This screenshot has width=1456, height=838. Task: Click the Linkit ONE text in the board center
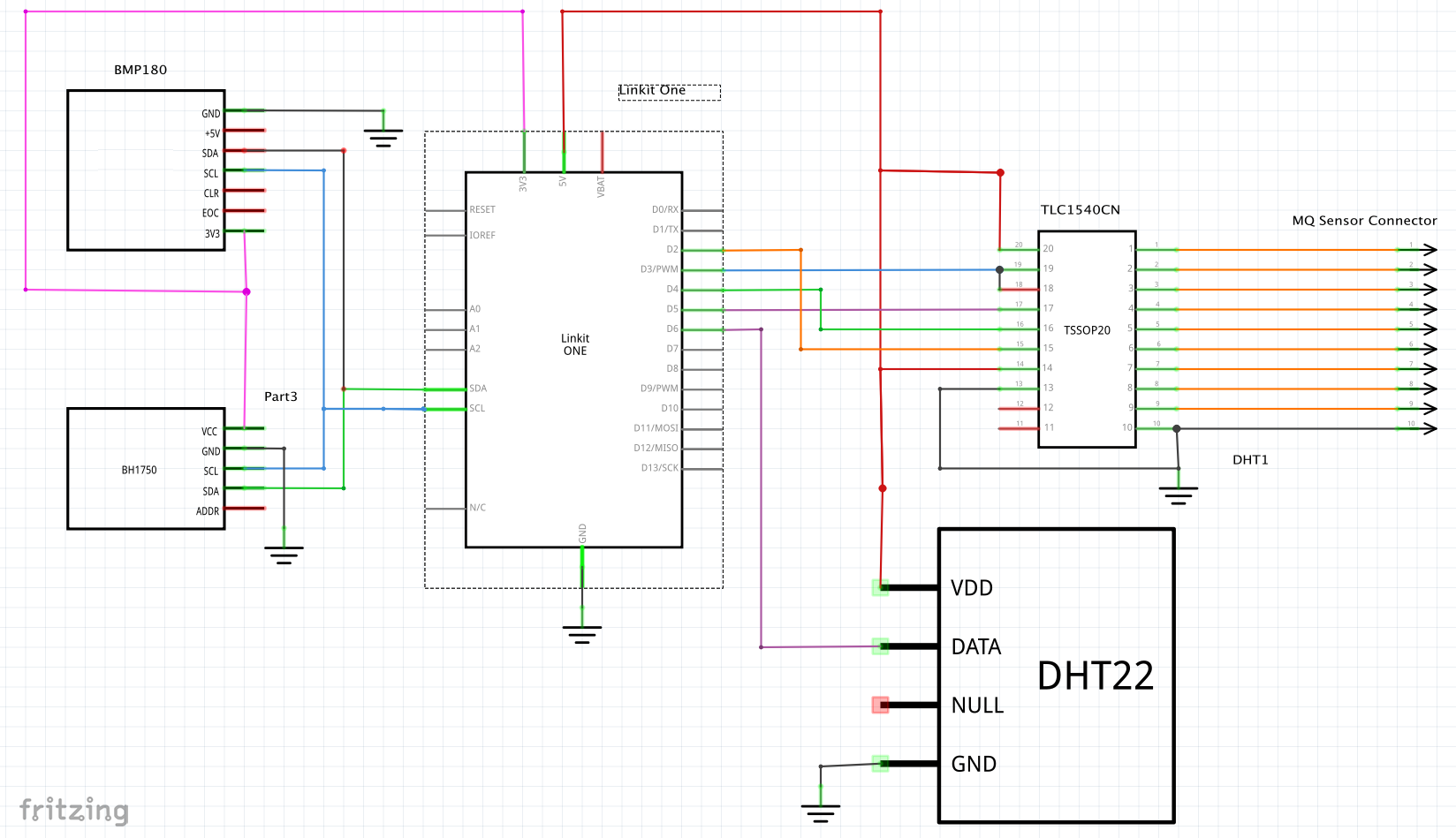coord(575,344)
